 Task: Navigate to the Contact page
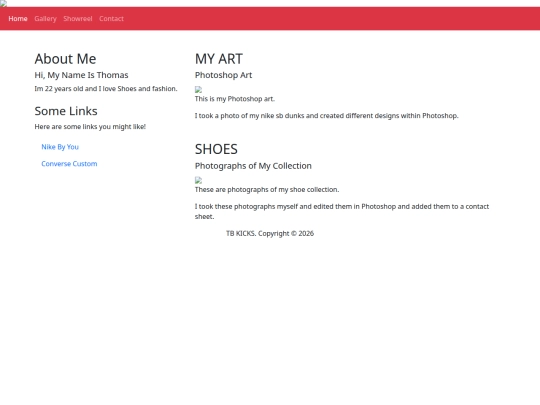click(x=111, y=19)
